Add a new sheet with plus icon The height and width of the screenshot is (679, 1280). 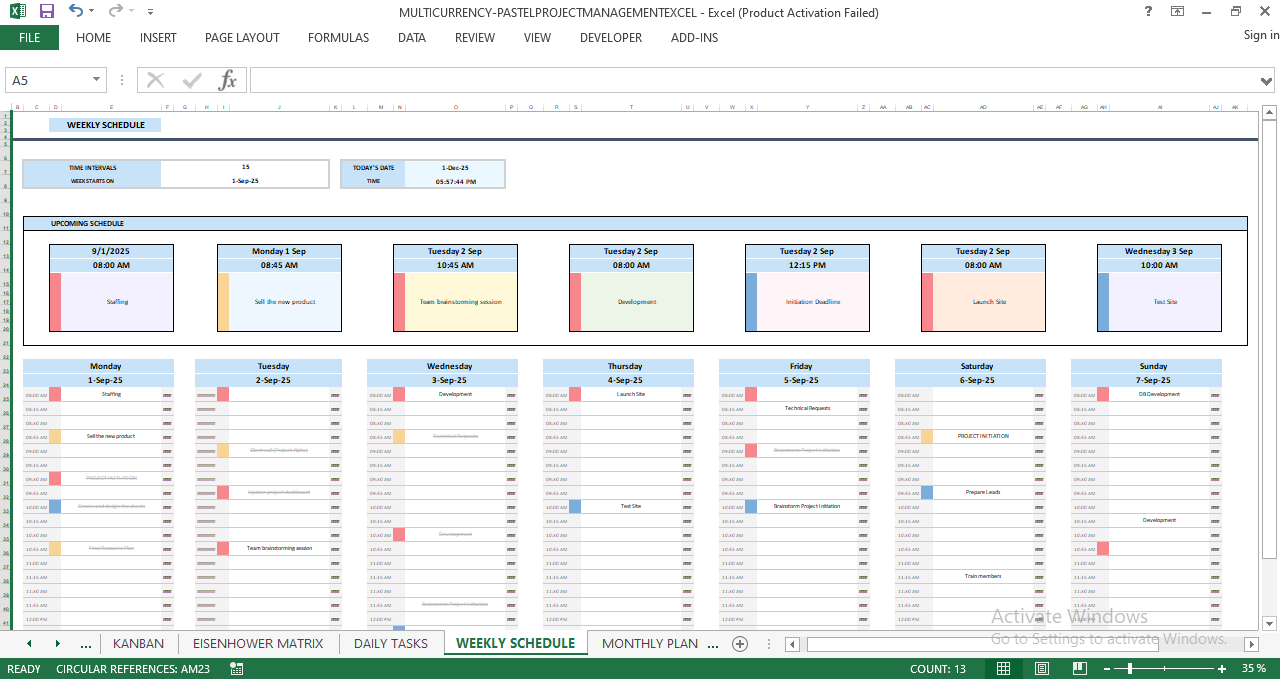[740, 644]
